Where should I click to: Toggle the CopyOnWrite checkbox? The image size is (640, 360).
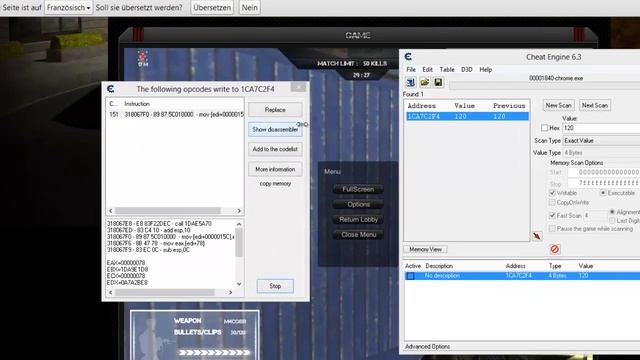pyautogui.click(x=552, y=202)
